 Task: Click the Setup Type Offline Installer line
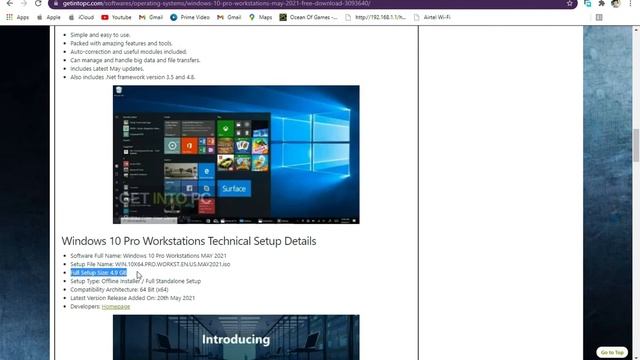tap(136, 281)
